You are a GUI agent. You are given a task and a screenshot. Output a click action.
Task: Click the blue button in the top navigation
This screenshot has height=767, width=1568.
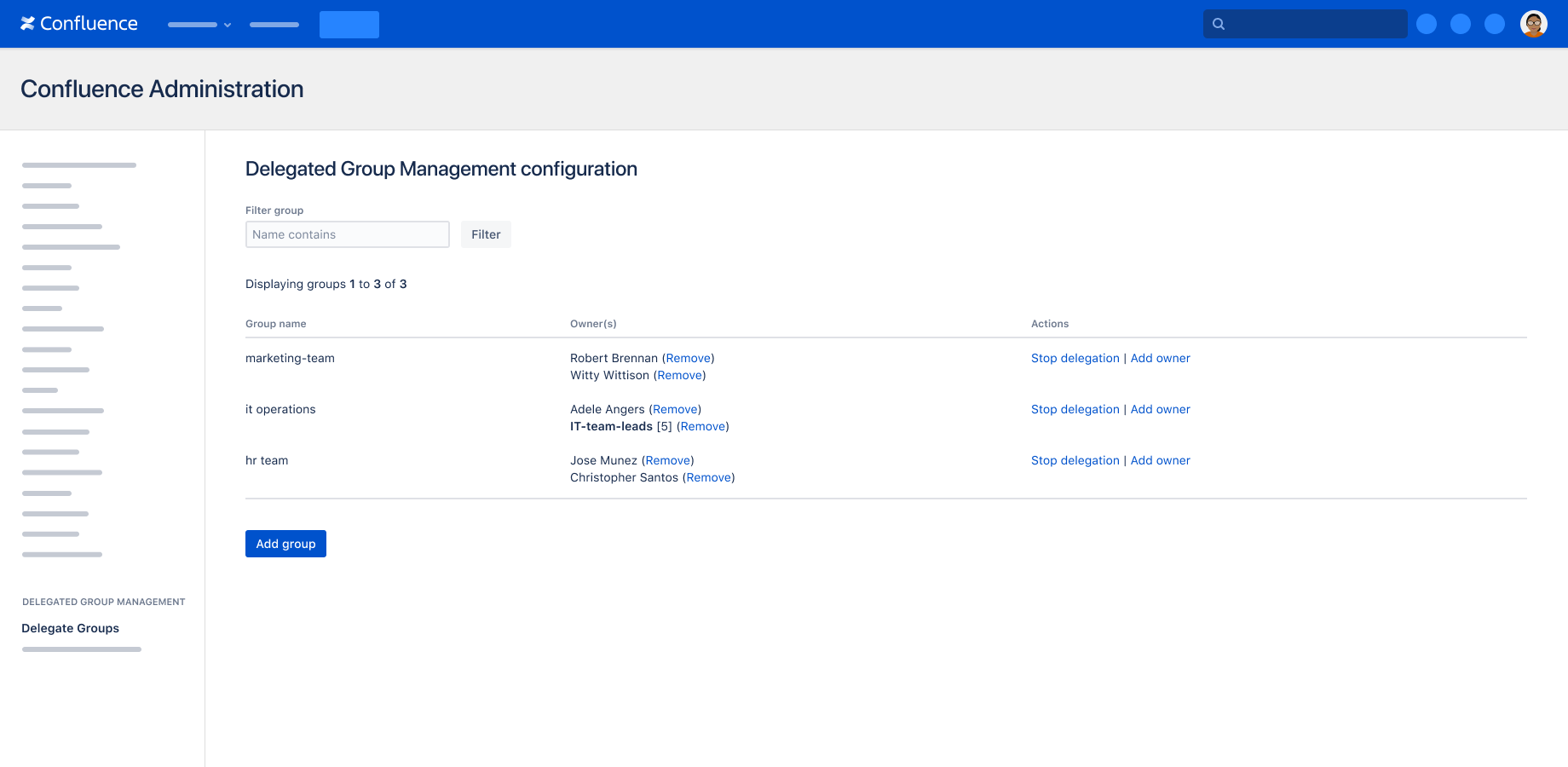coord(349,25)
